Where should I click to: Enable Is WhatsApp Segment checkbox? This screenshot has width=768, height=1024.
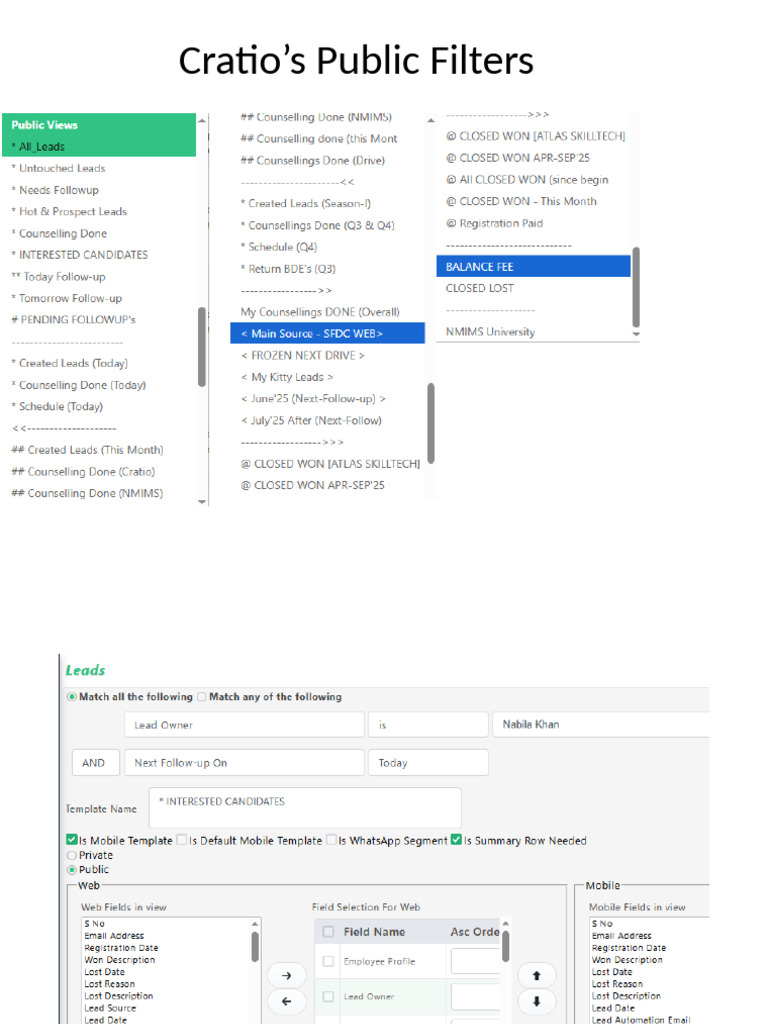(x=332, y=840)
